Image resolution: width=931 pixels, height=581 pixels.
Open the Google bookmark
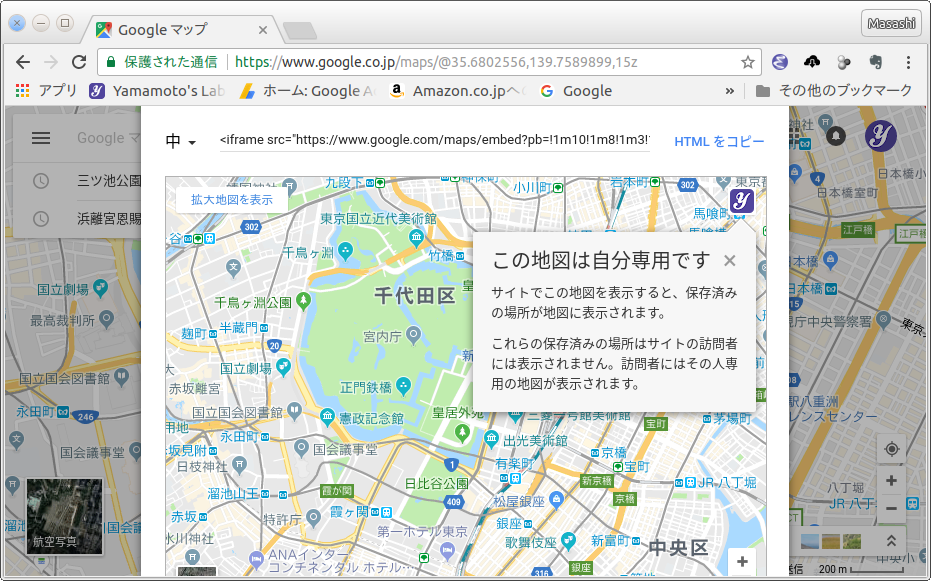576,90
